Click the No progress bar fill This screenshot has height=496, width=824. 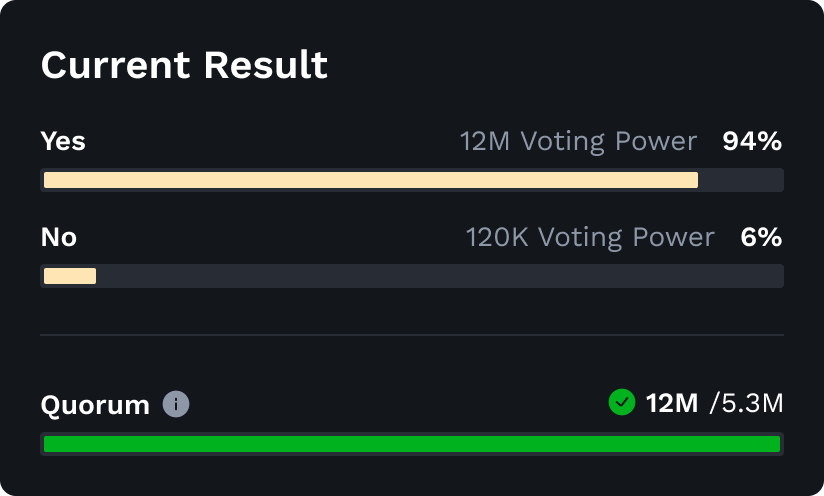point(70,276)
